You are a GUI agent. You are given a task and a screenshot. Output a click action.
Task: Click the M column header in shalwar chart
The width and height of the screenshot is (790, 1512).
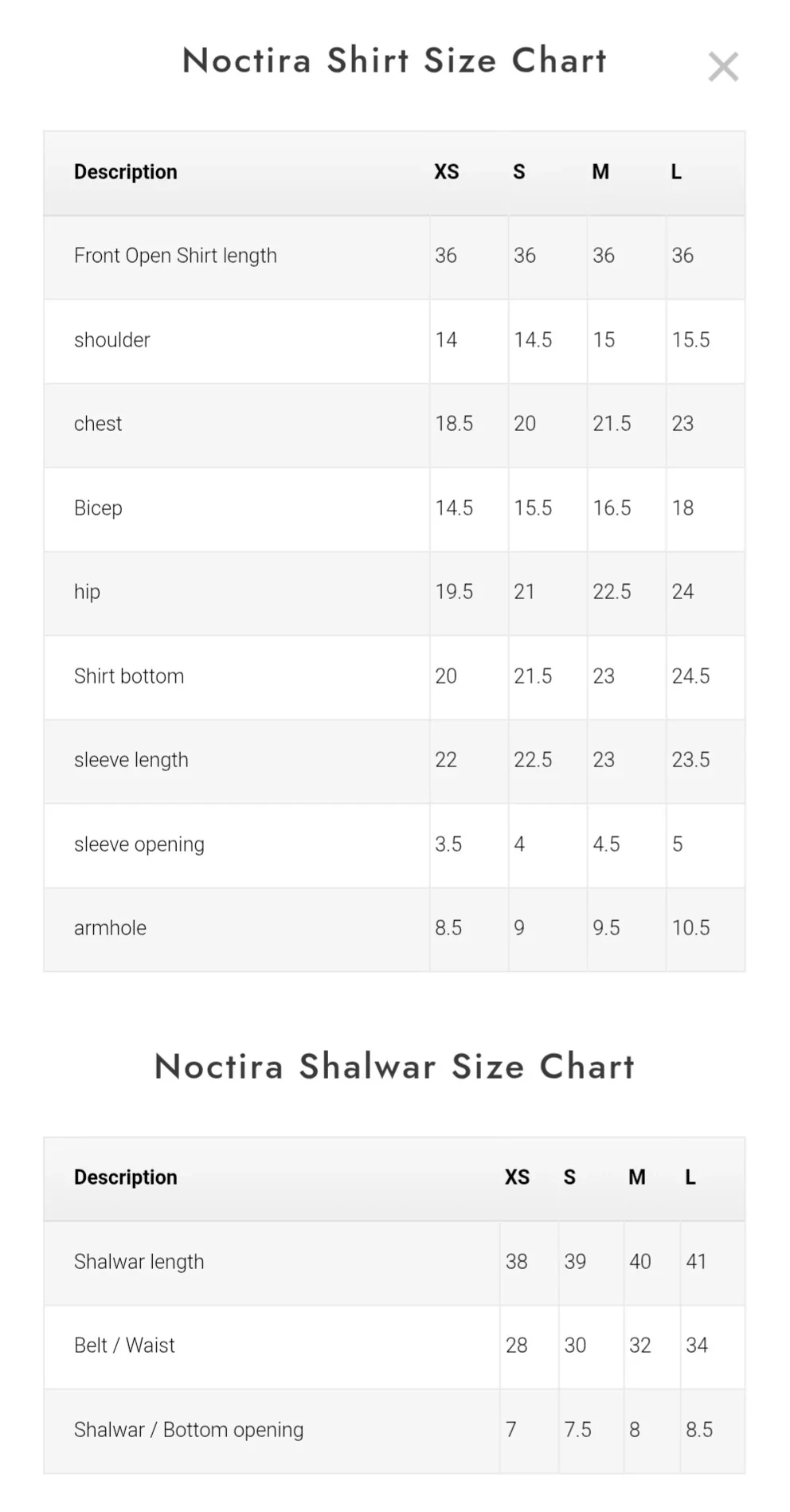point(636,1177)
